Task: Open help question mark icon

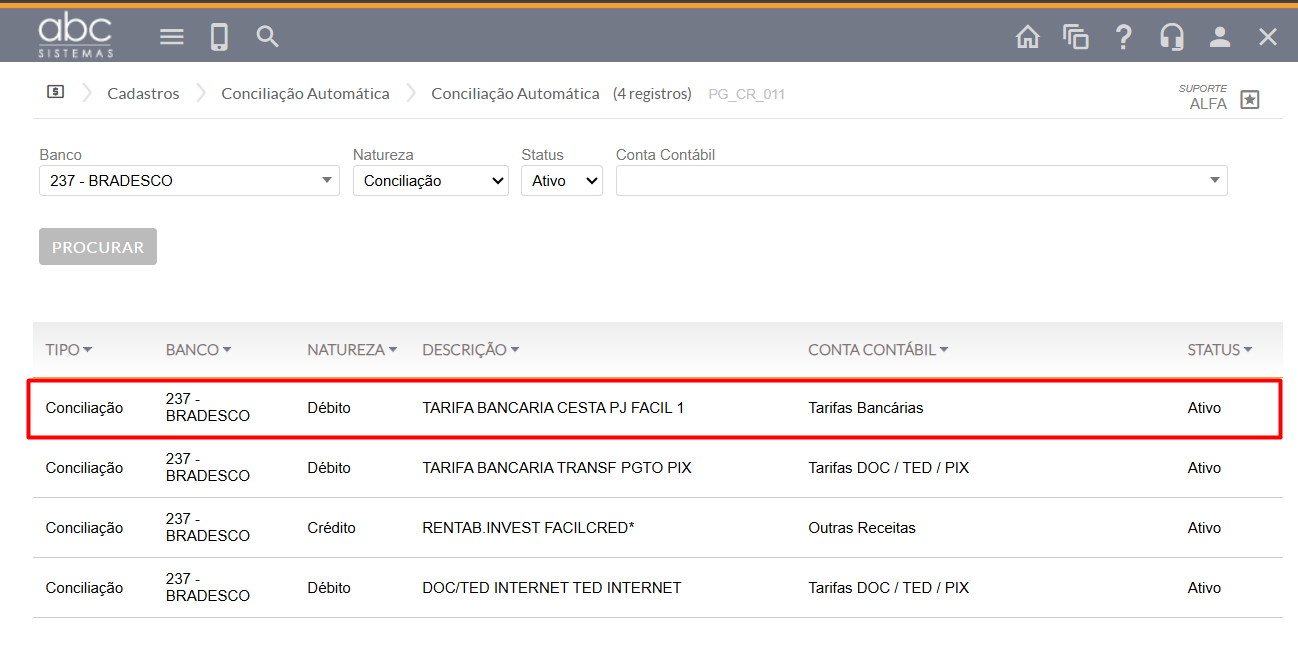Action: [1123, 37]
